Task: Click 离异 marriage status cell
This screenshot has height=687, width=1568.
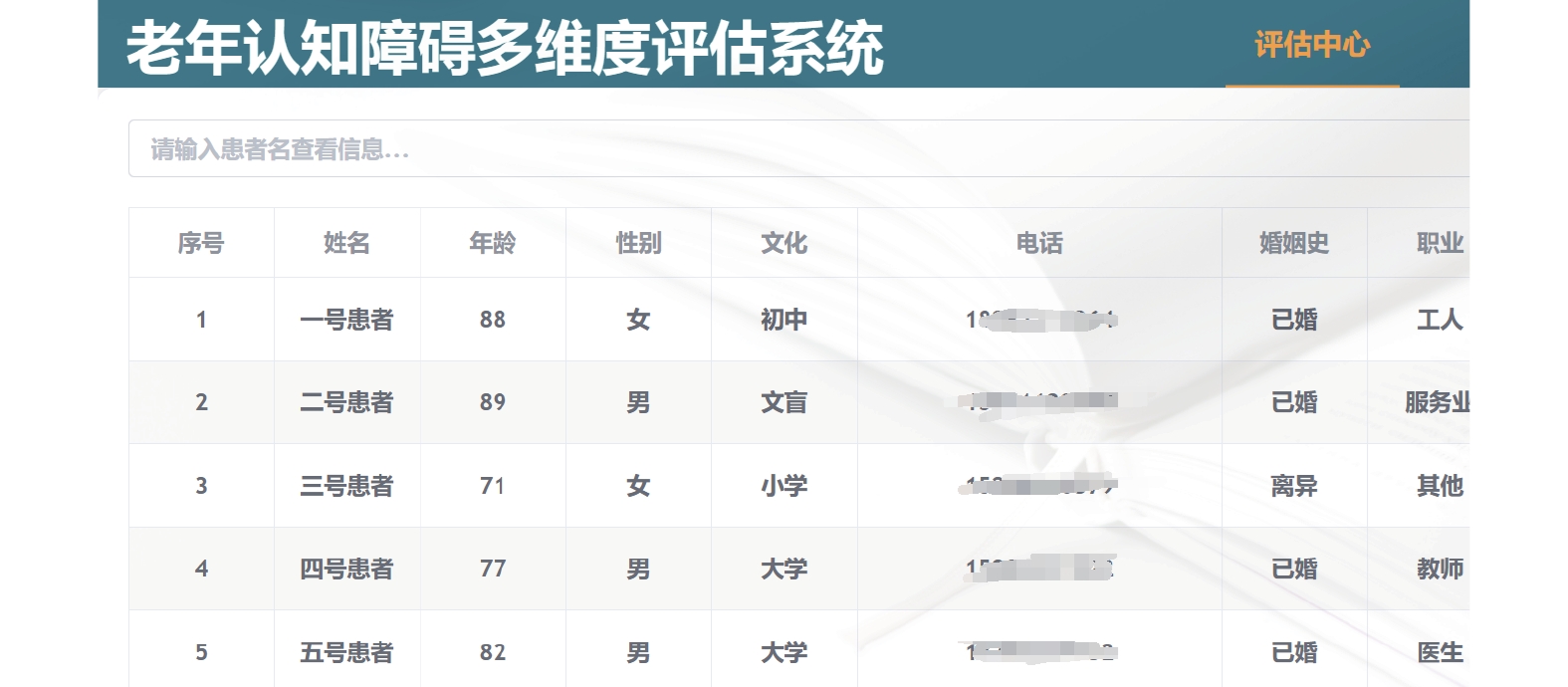Action: coord(1294,486)
